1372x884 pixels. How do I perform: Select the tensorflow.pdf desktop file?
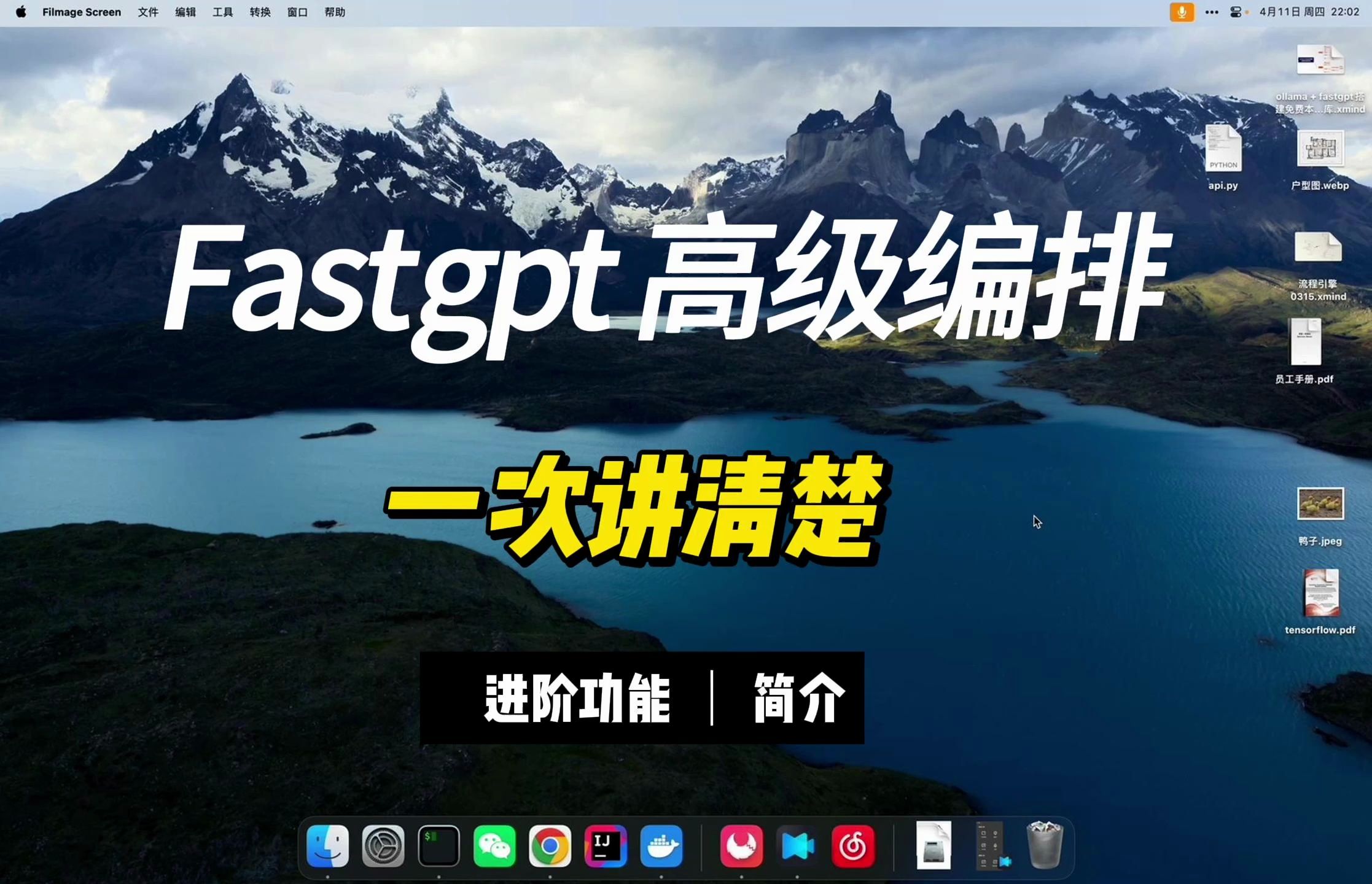(1320, 602)
